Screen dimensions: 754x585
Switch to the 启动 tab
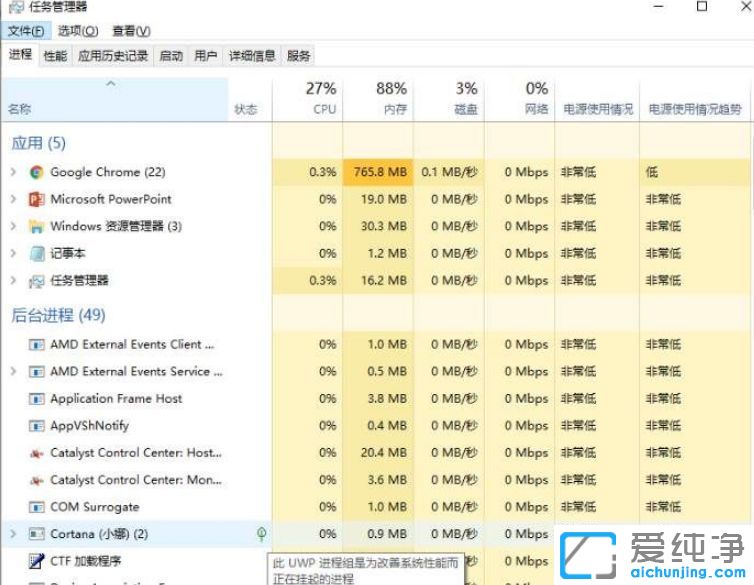coord(171,56)
